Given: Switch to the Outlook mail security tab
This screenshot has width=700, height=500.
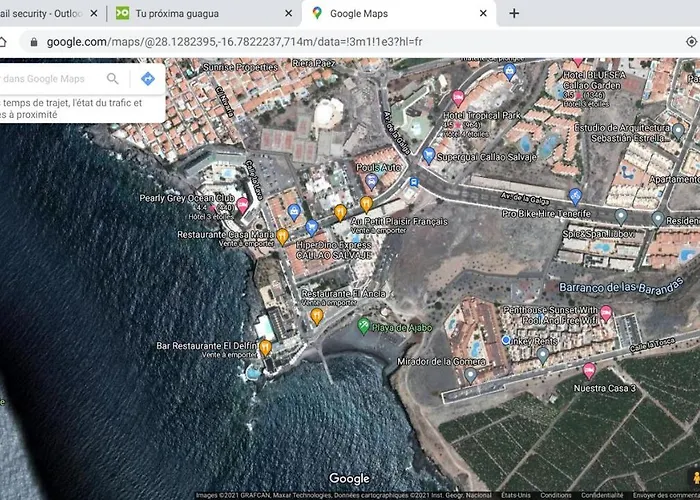Looking at the screenshot, I should [x=45, y=14].
